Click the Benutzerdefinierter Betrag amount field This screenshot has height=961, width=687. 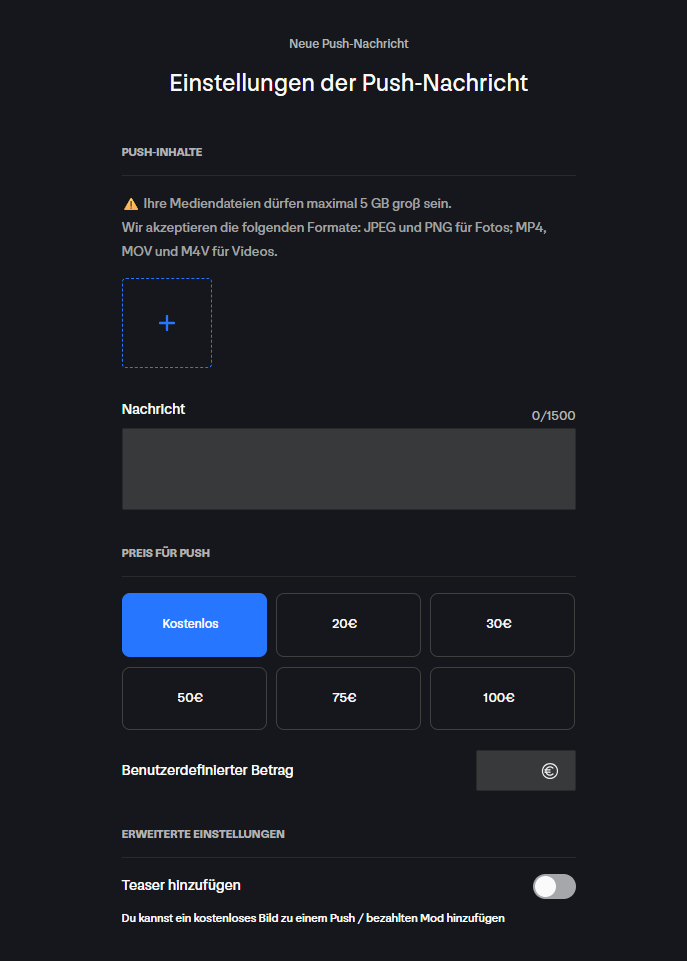tap(526, 770)
